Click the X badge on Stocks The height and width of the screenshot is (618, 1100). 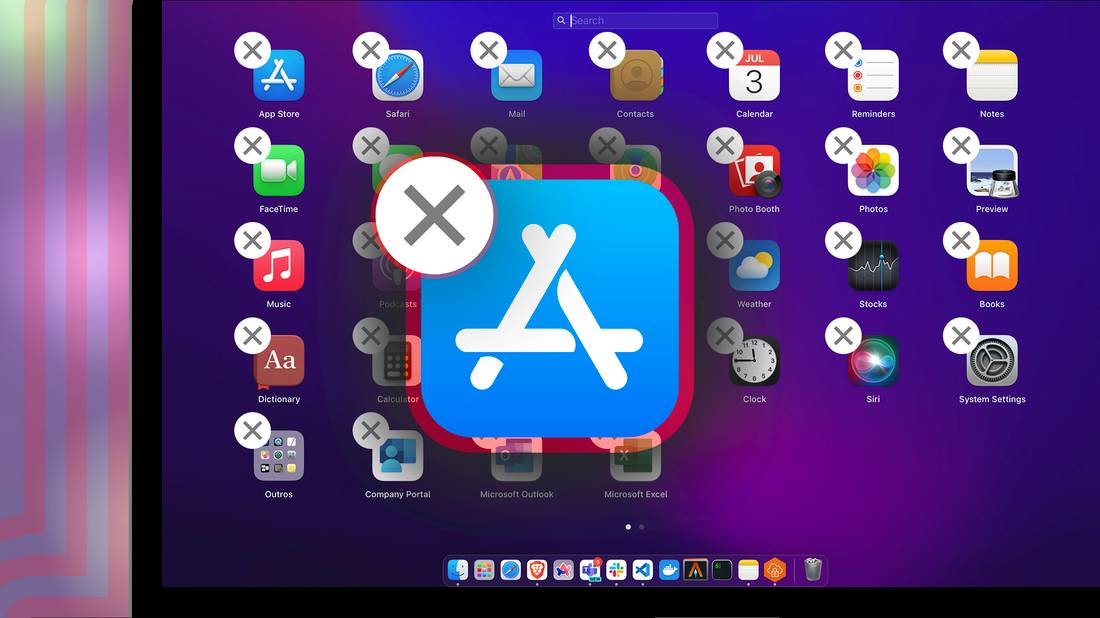pyautogui.click(x=843, y=241)
